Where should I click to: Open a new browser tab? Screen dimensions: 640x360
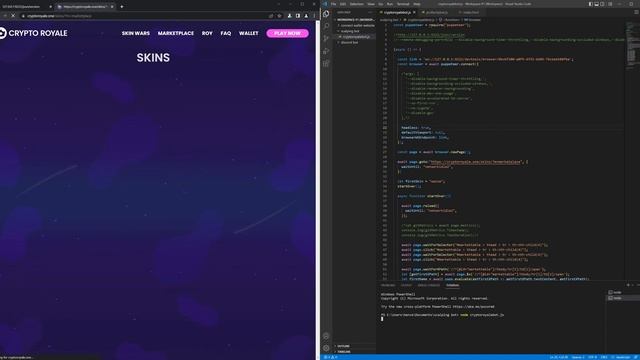[x=122, y=7]
